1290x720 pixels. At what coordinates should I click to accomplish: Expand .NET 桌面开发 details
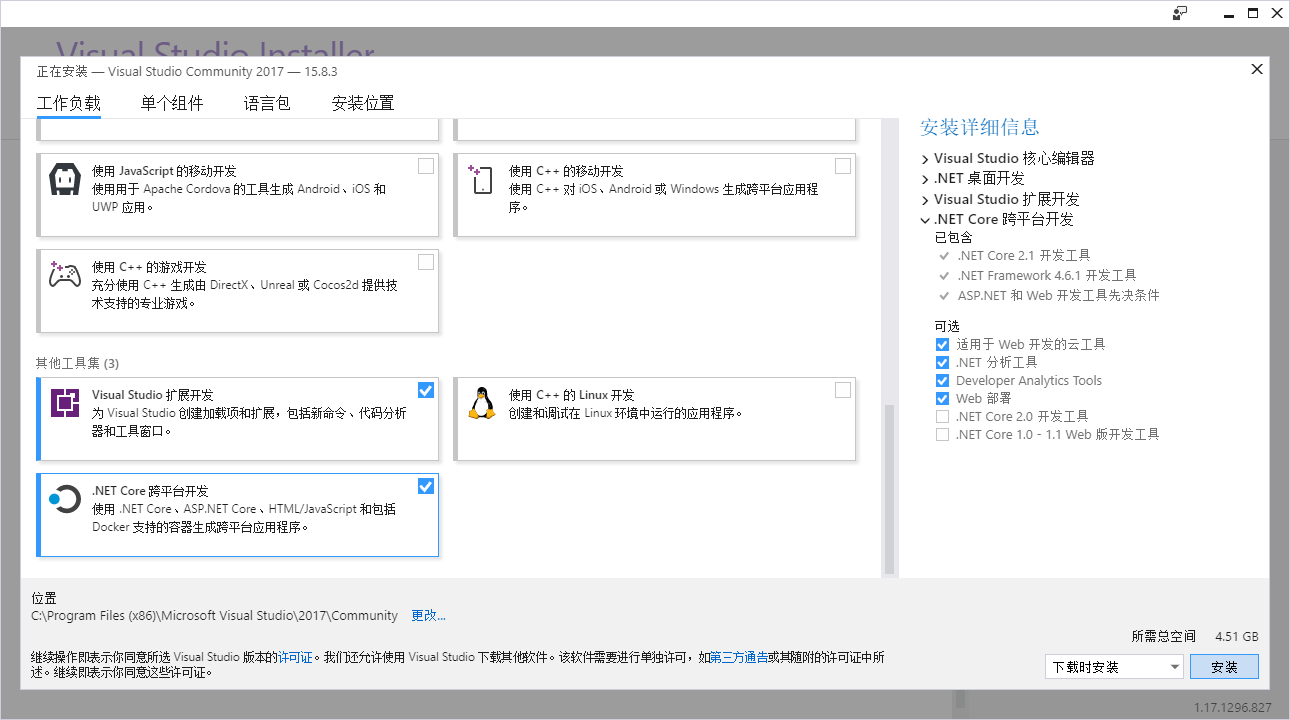tap(925, 178)
